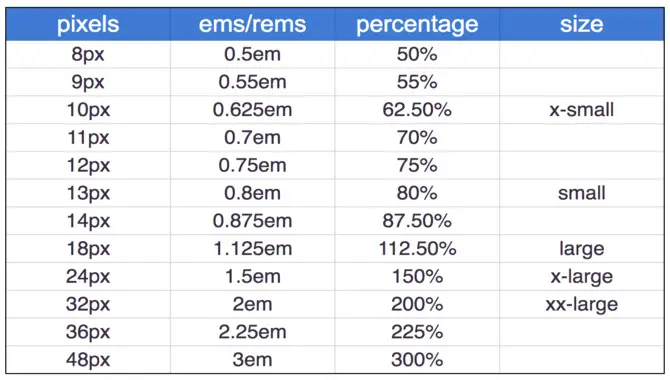670x380 pixels.
Task: Click the pixels column header
Action: [88, 24]
